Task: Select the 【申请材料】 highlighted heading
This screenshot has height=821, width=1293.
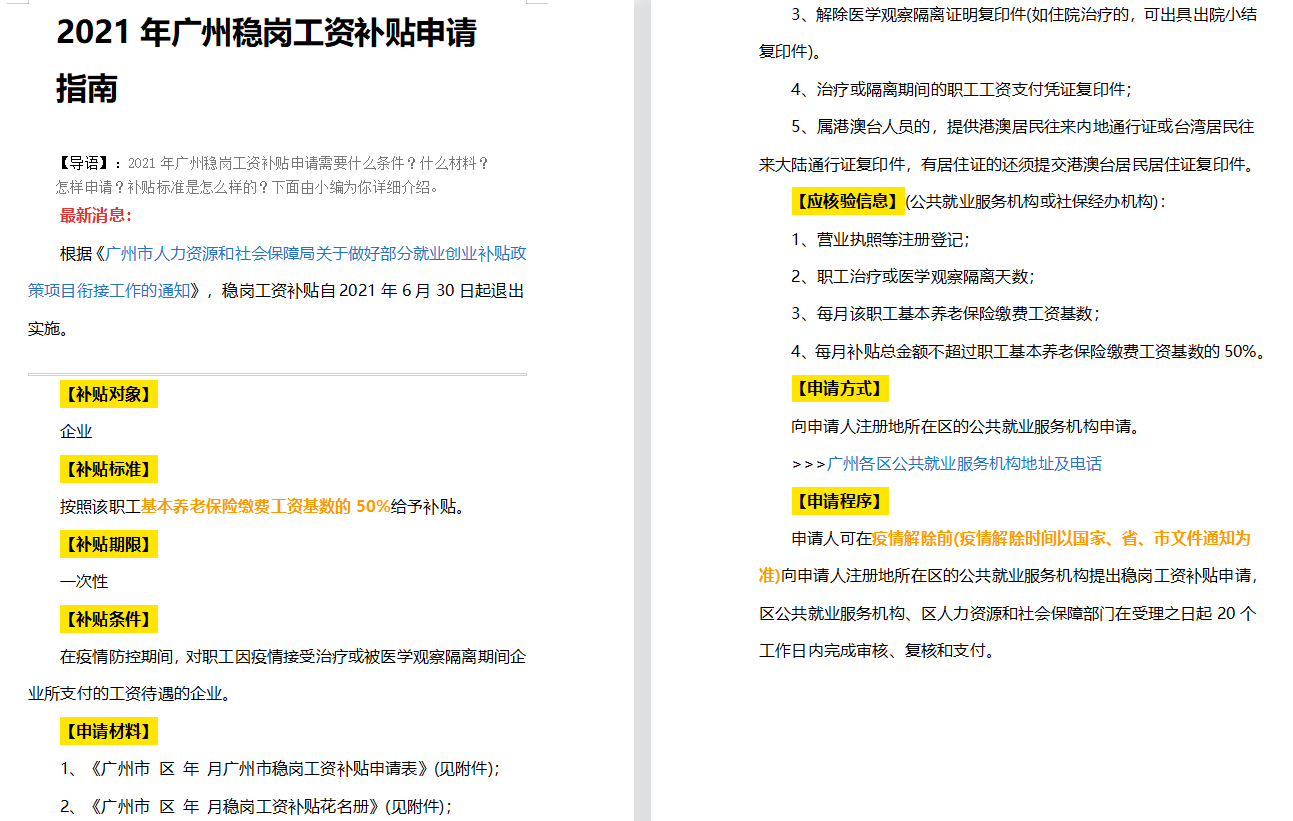Action: click(108, 732)
